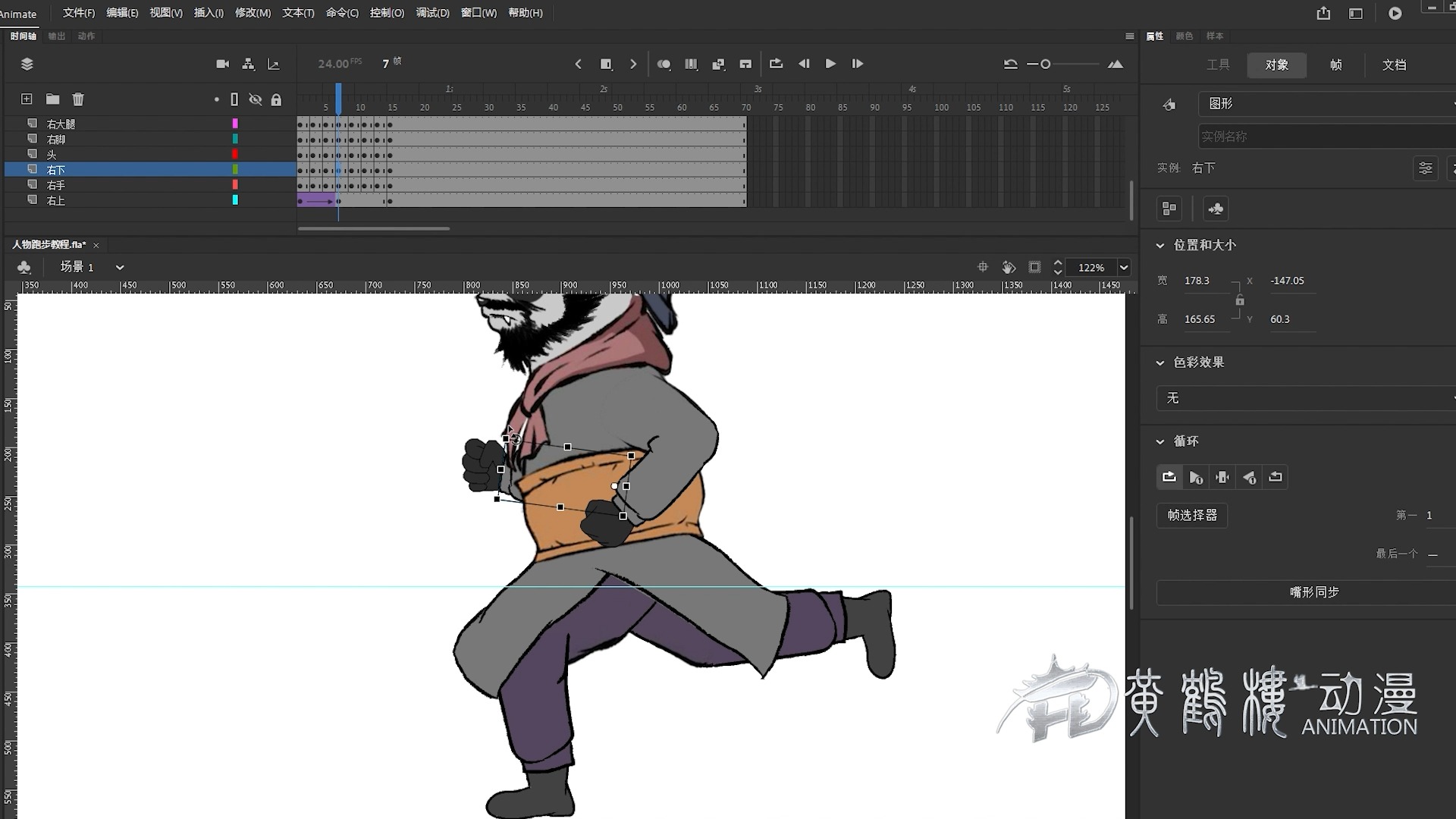Collapse the 色彩效果 section

[1160, 362]
